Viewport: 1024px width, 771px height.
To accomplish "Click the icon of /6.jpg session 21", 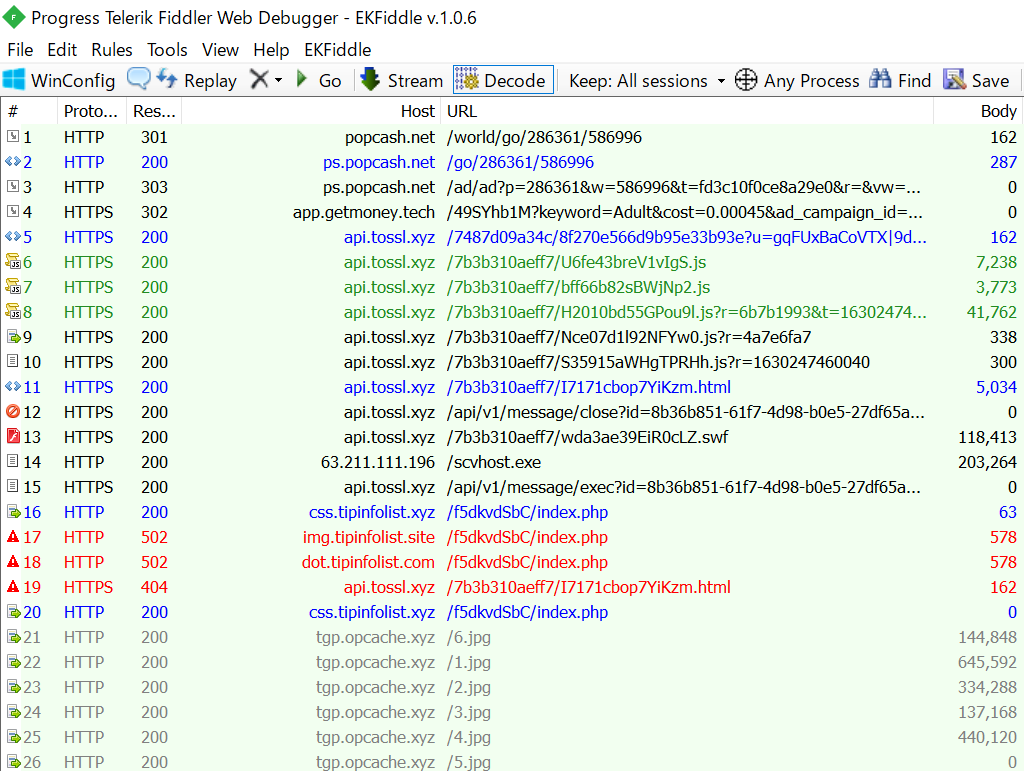I will pos(14,637).
